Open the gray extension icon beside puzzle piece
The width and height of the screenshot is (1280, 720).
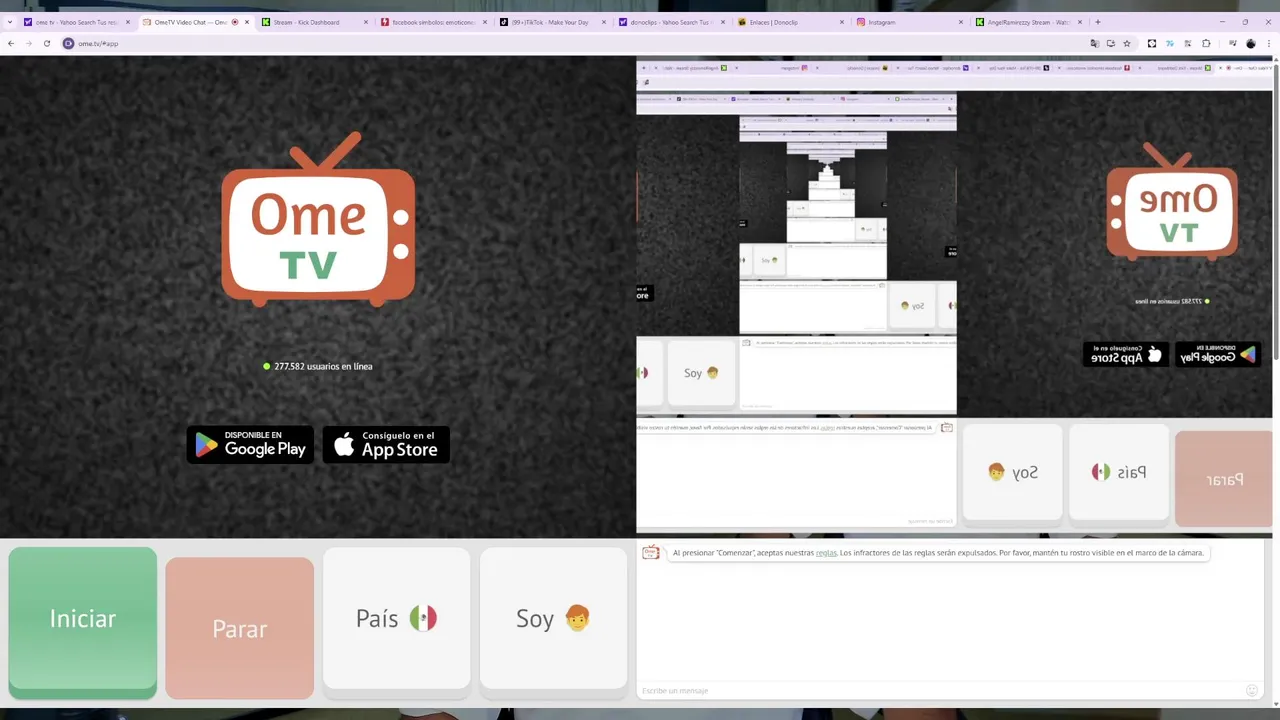click(1188, 43)
